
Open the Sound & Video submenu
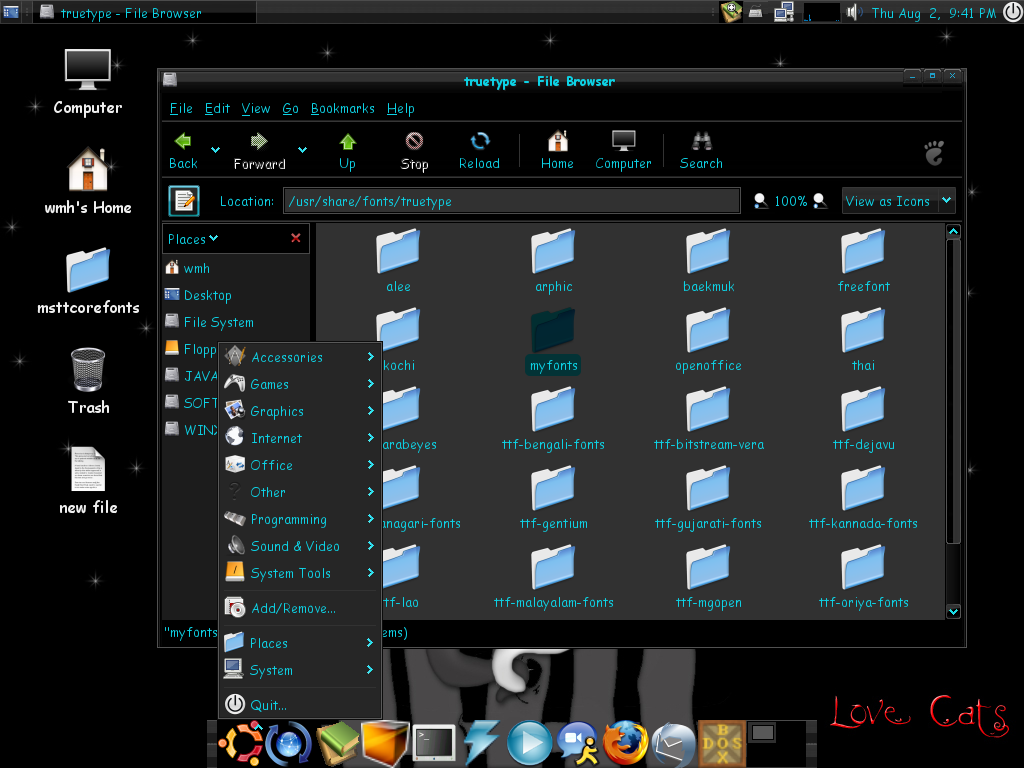click(x=300, y=546)
